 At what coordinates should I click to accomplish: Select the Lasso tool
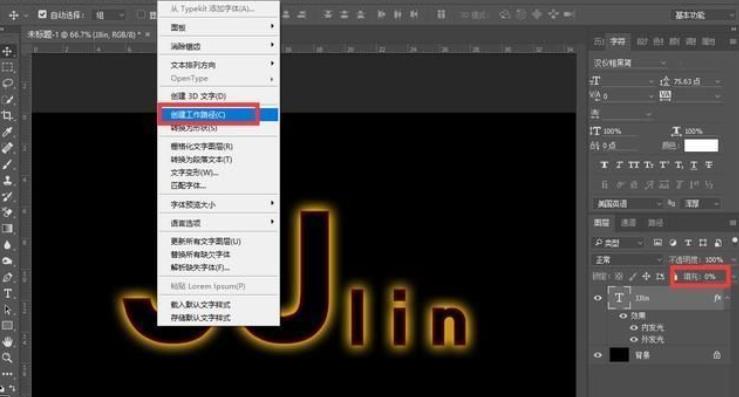pos(8,83)
